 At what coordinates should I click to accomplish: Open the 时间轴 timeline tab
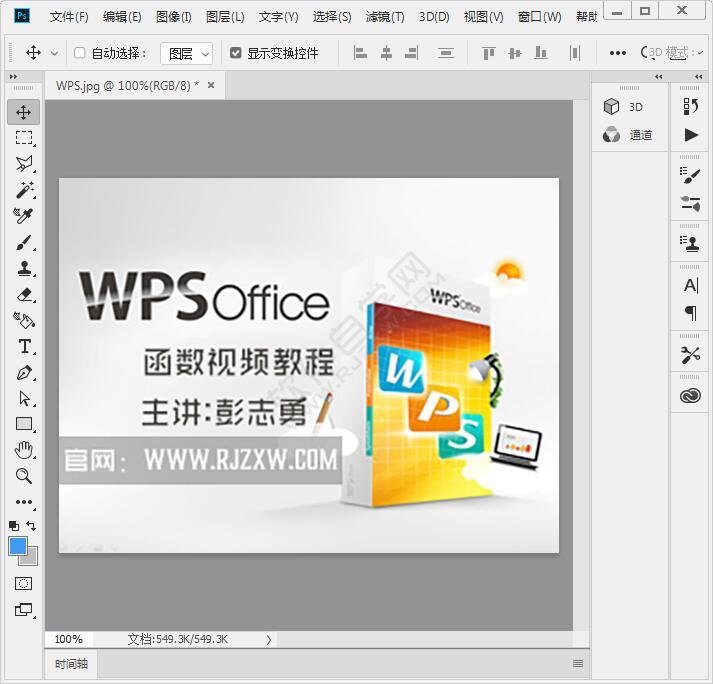[x=71, y=663]
